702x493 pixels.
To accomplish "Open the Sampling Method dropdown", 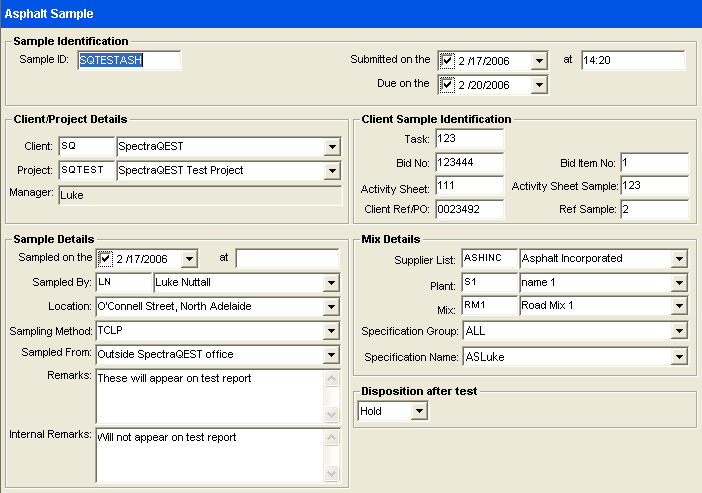I will point(332,331).
